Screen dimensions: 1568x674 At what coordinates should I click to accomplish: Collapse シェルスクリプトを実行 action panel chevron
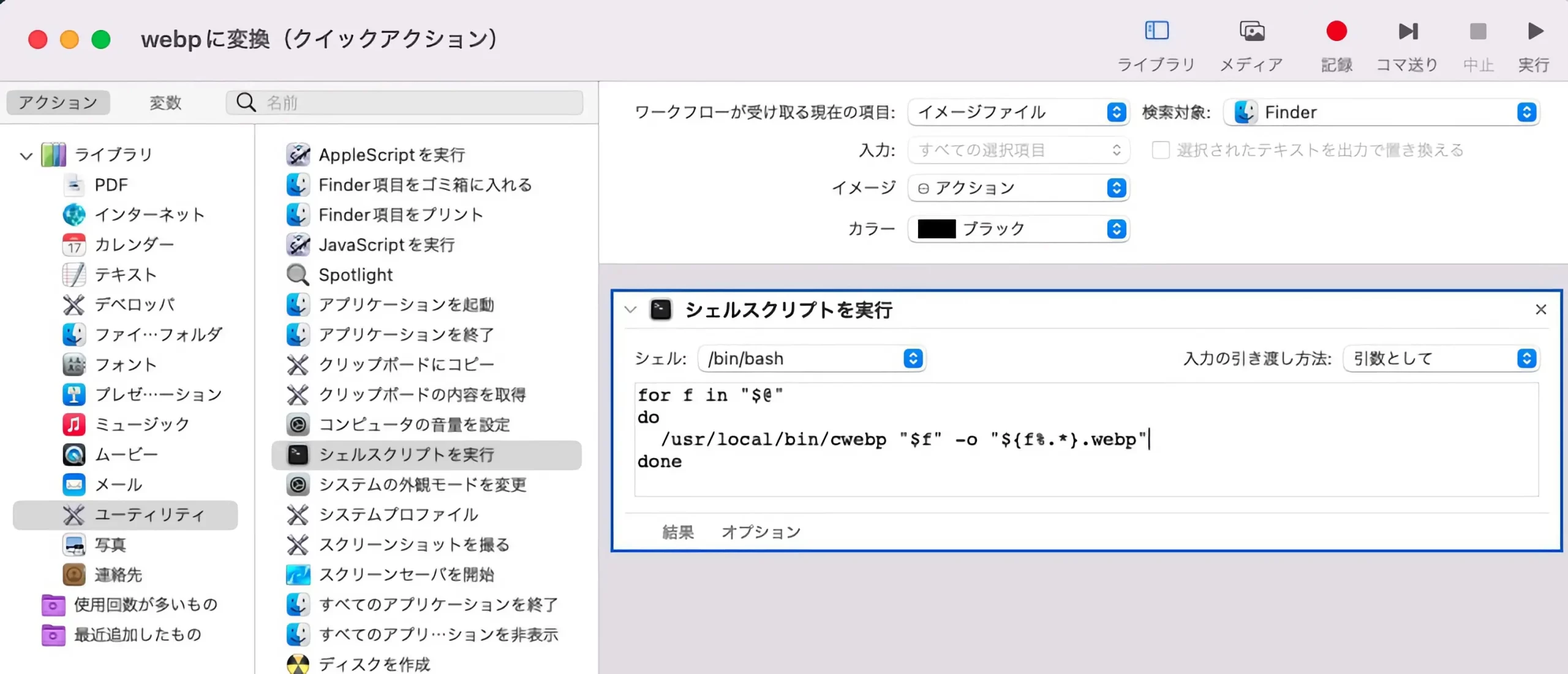(x=630, y=309)
